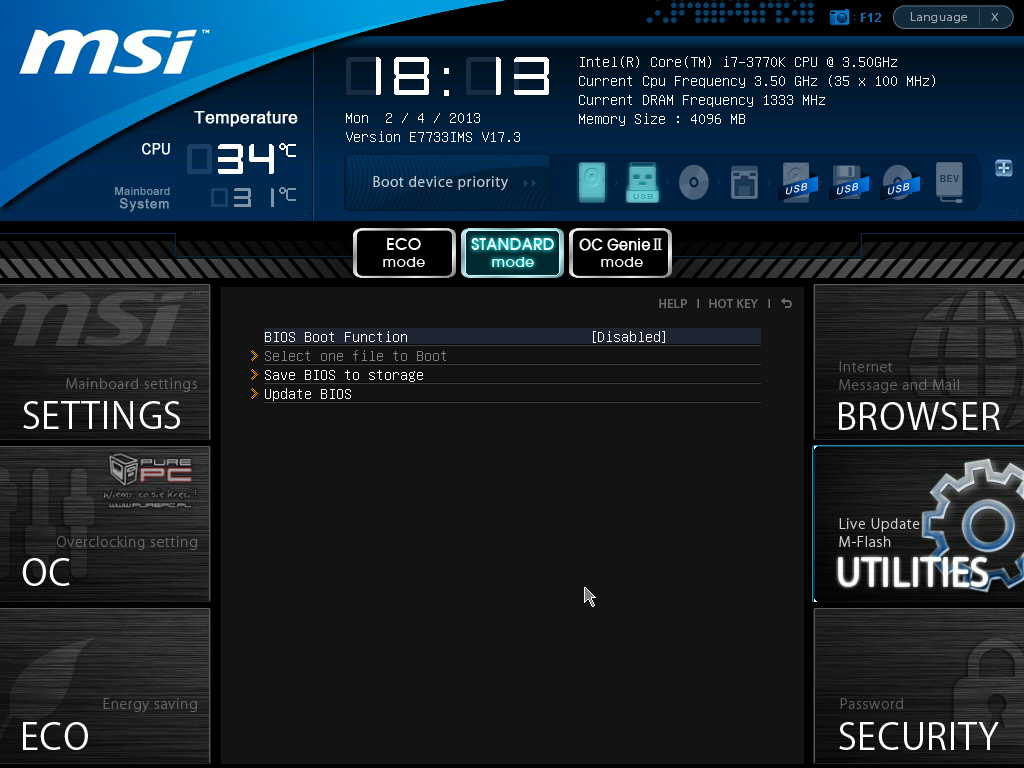The height and width of the screenshot is (768, 1024).
Task: Click the Intel Core i7-3770K CPU name line
Action: click(x=738, y=62)
